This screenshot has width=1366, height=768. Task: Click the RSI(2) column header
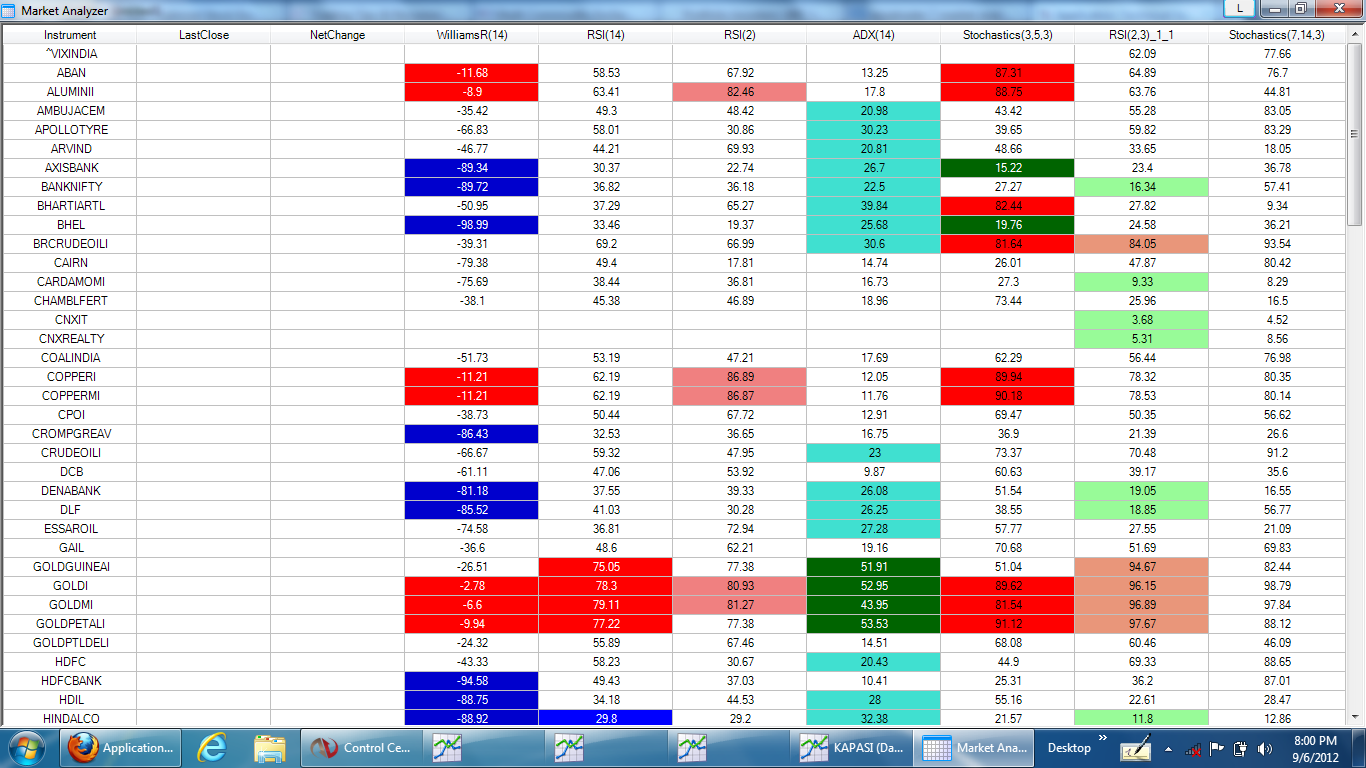pos(740,35)
